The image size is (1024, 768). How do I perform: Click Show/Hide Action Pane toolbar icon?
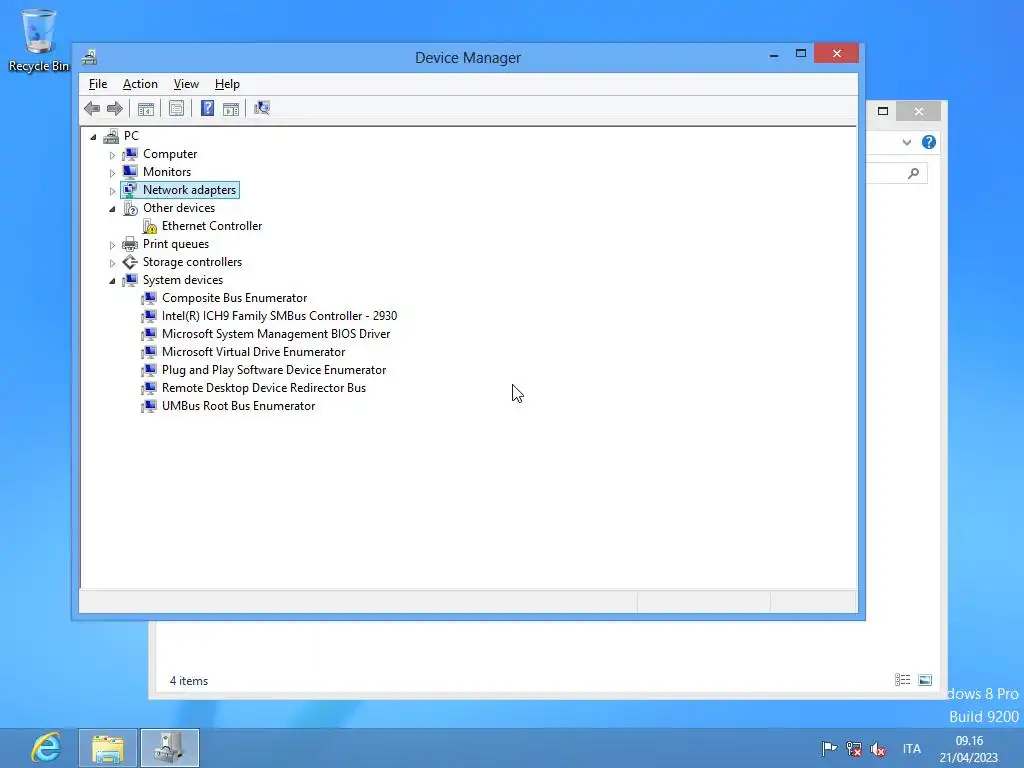pyautogui.click(x=231, y=108)
